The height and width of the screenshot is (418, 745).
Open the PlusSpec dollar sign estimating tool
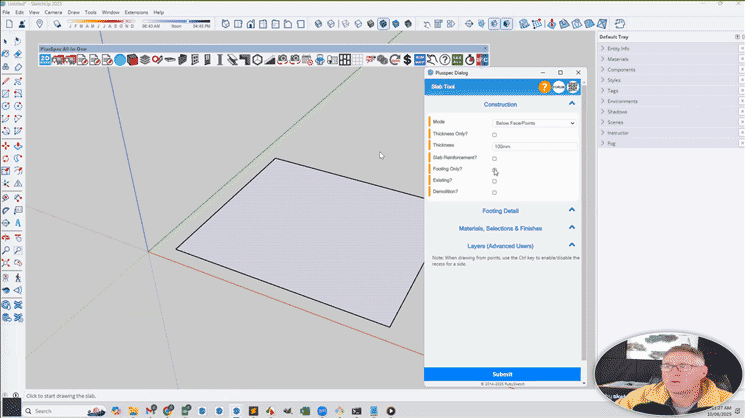click(407, 59)
